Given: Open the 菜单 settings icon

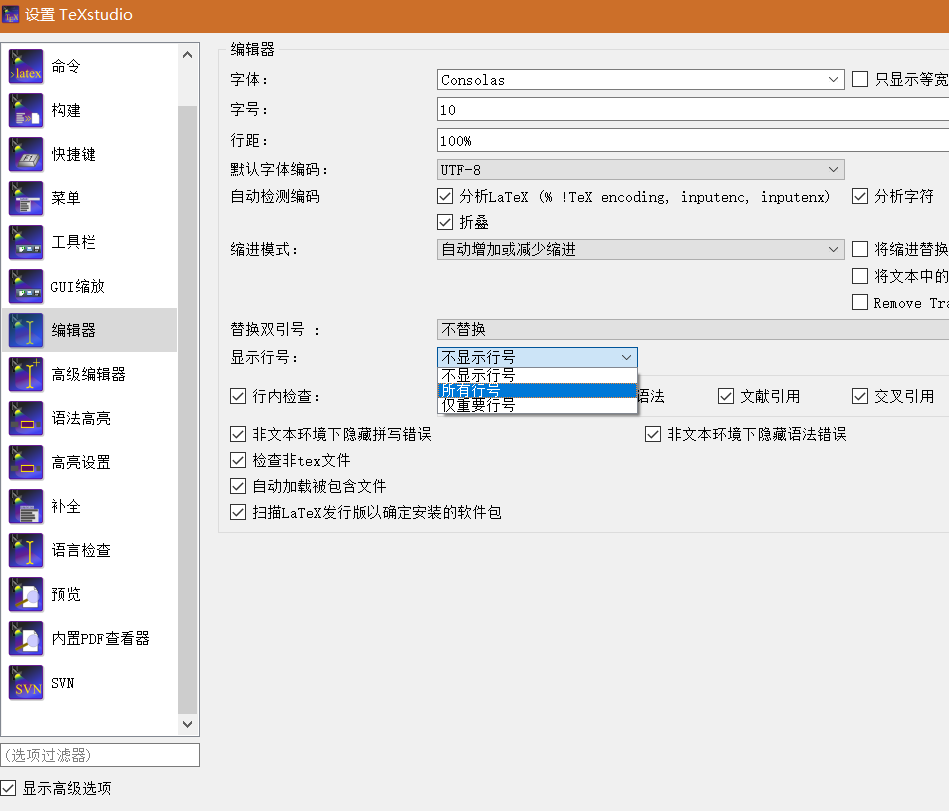Looking at the screenshot, I should (26, 198).
